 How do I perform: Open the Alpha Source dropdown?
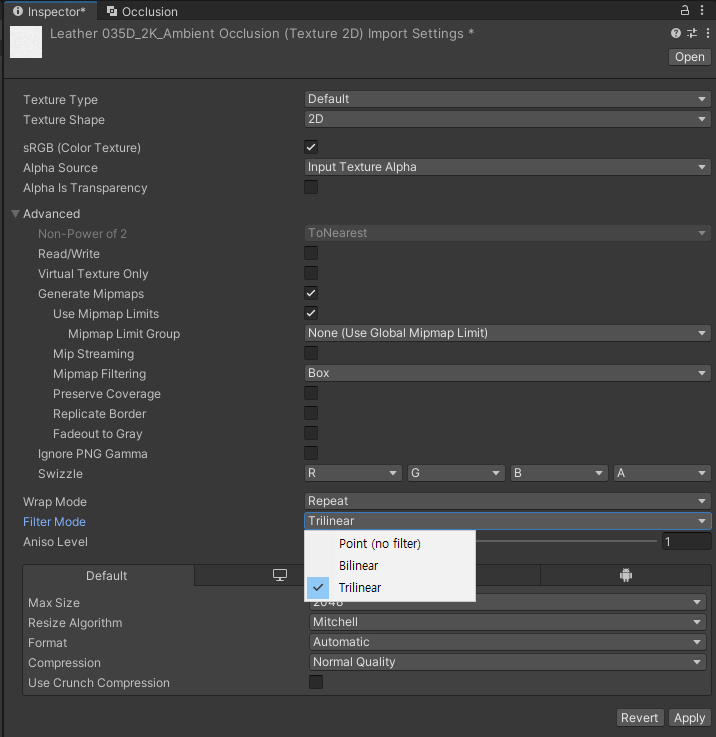507,167
